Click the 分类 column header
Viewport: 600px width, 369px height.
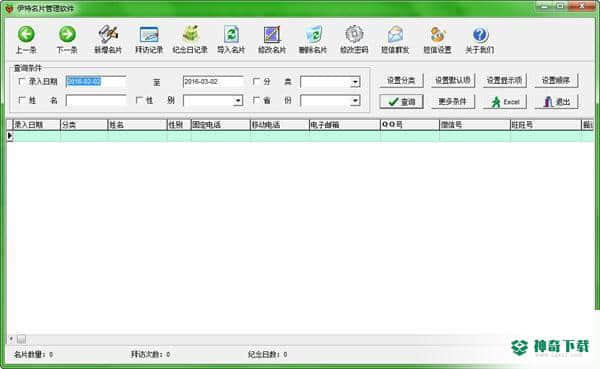[x=84, y=125]
